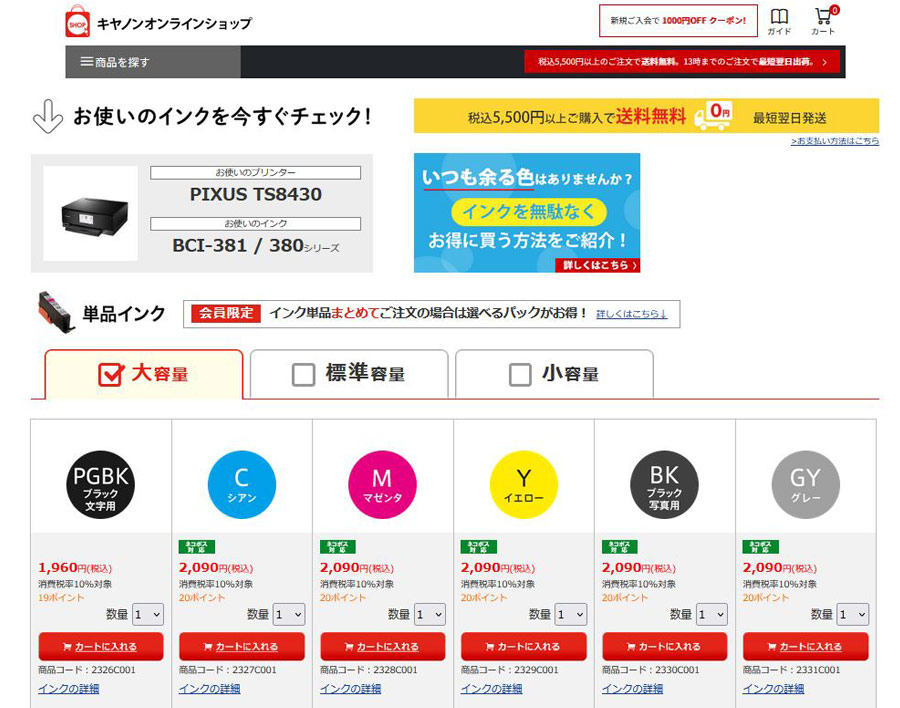Open the Guide book icon

(779, 20)
